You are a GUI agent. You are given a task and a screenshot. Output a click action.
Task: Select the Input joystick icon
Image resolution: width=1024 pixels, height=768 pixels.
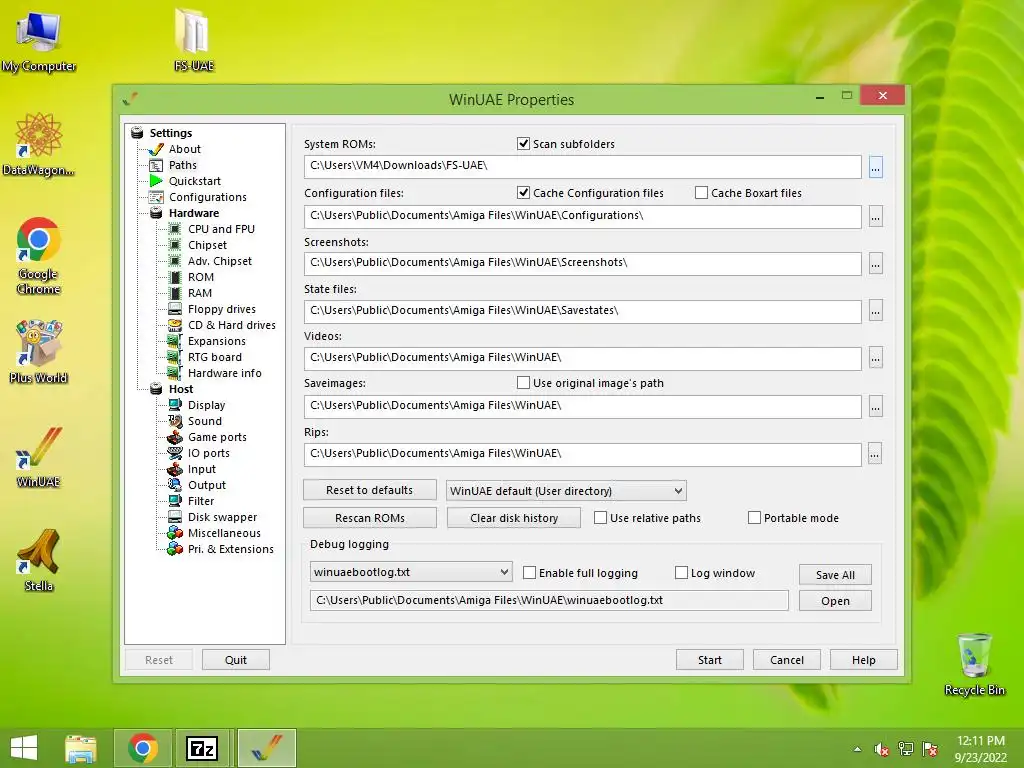(x=175, y=469)
